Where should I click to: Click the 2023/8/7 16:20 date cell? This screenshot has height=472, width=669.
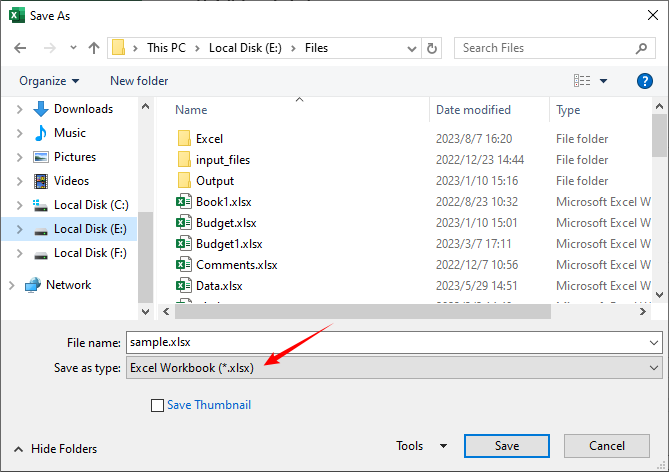click(474, 139)
